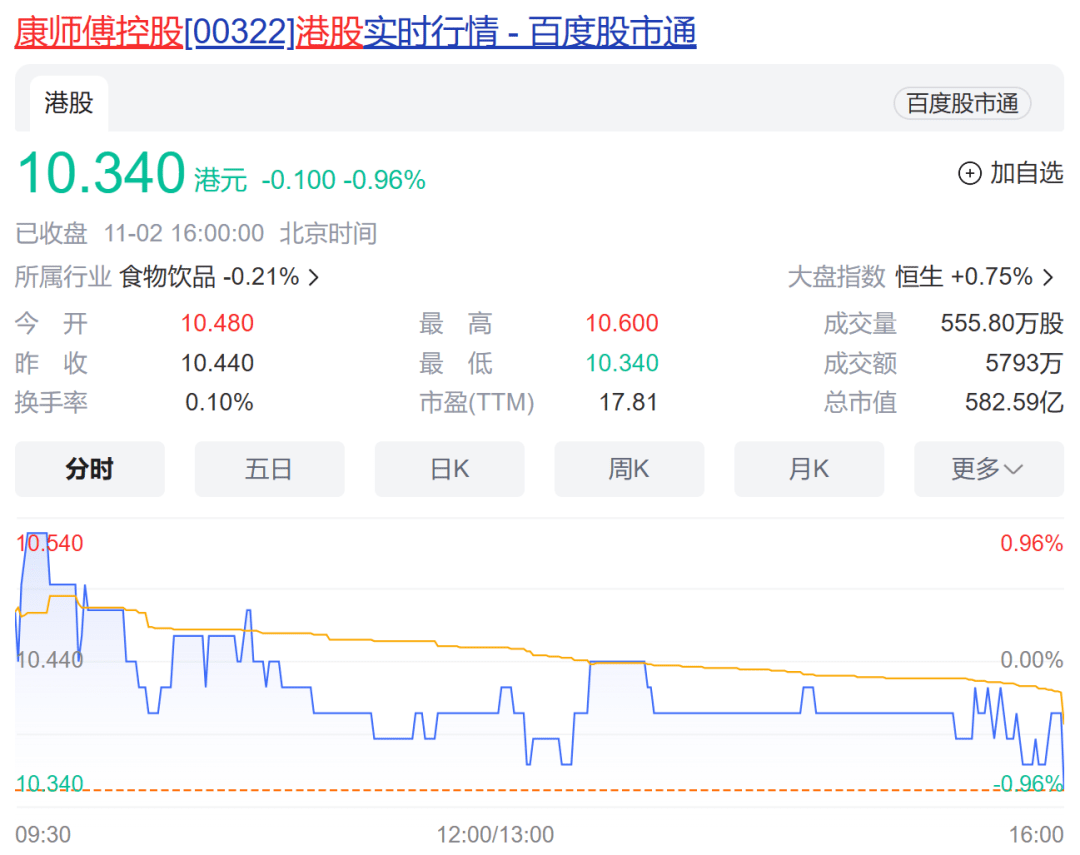Click the 加自选 watchlist button
The height and width of the screenshot is (855, 1080).
[x=1025, y=174]
